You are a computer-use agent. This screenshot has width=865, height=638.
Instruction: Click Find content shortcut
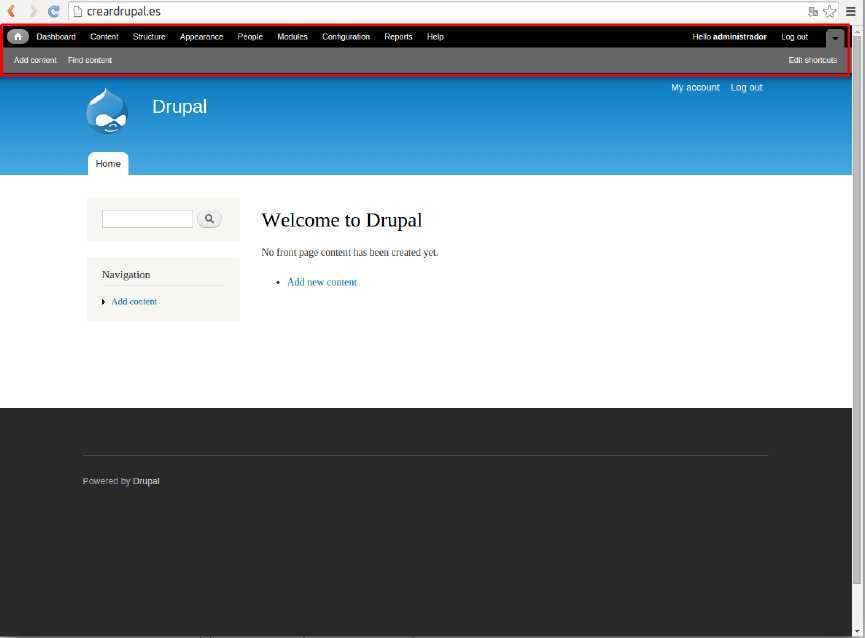click(x=90, y=60)
